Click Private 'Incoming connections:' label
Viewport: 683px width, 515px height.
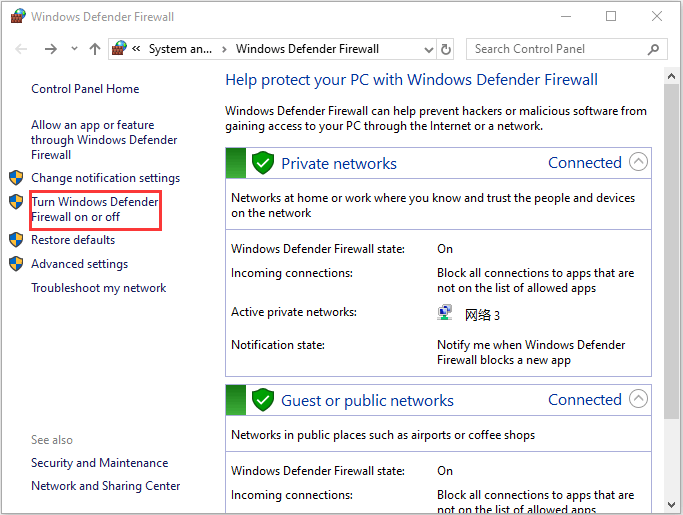292,274
